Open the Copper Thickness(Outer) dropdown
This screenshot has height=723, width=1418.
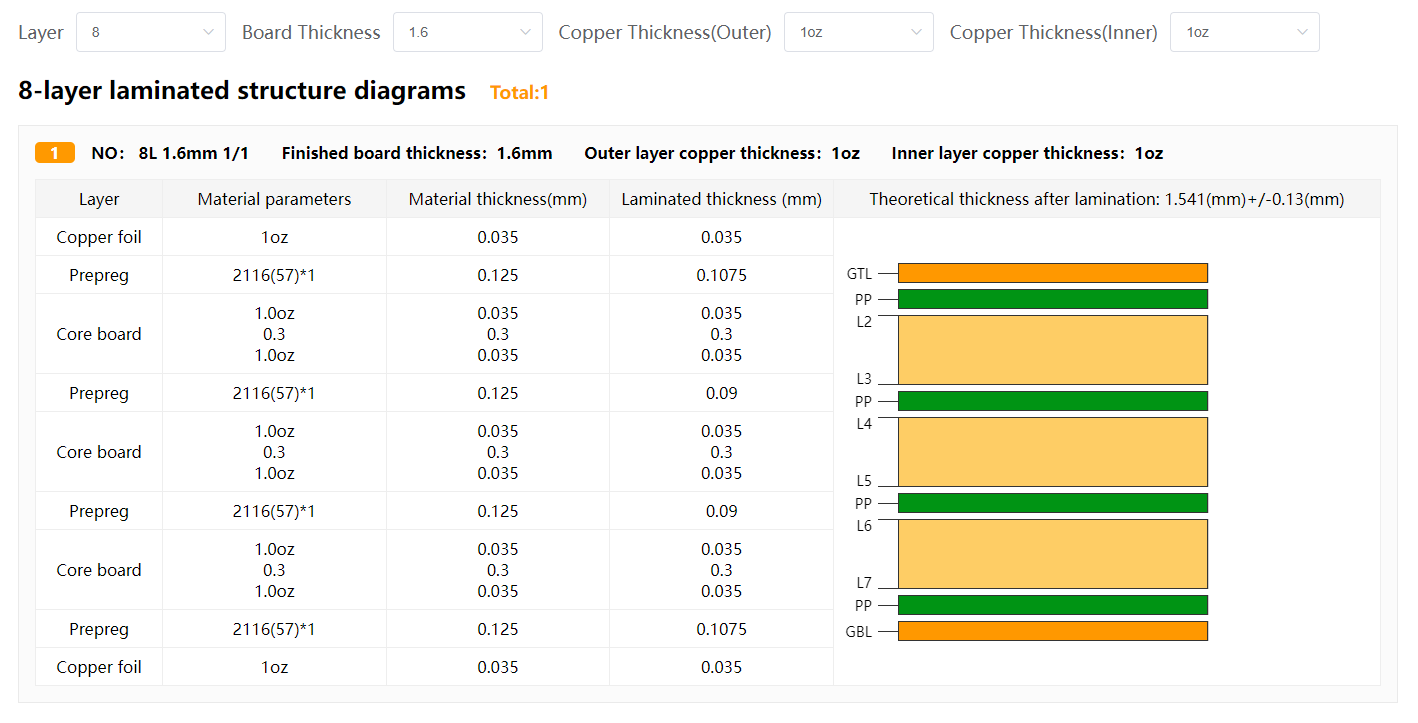point(858,32)
